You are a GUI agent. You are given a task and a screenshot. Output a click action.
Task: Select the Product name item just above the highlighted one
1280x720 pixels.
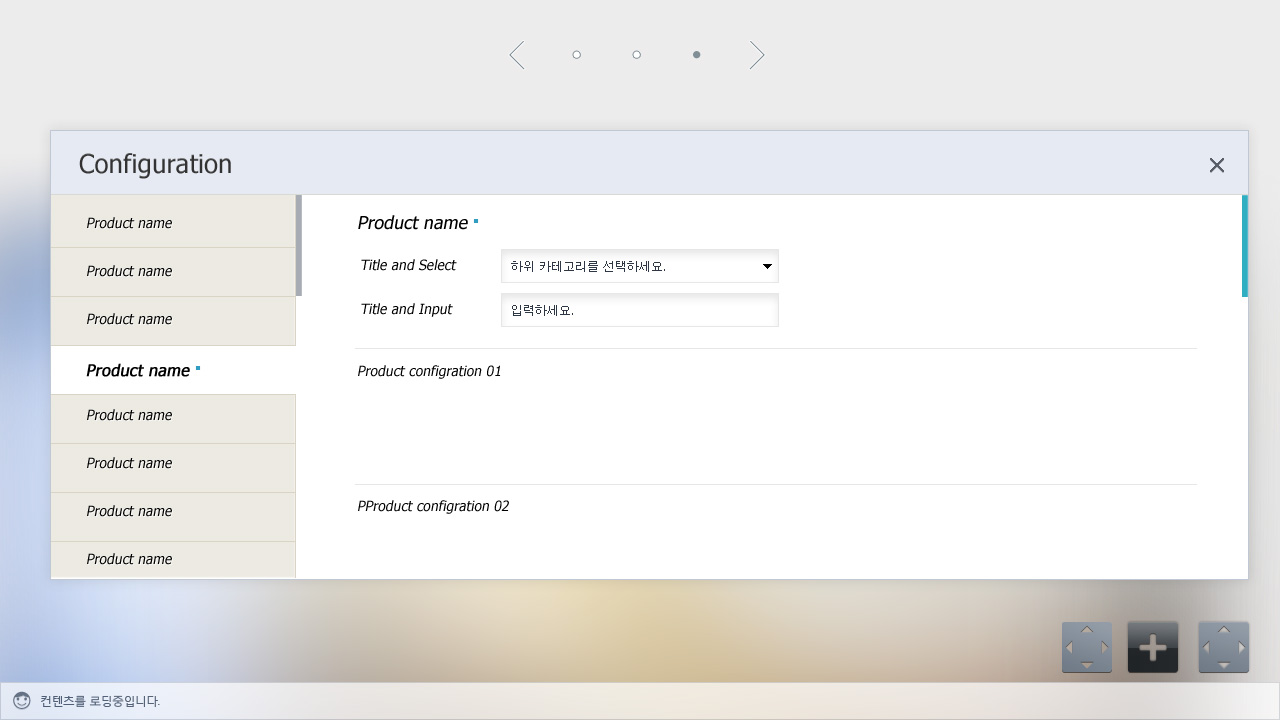click(x=173, y=321)
